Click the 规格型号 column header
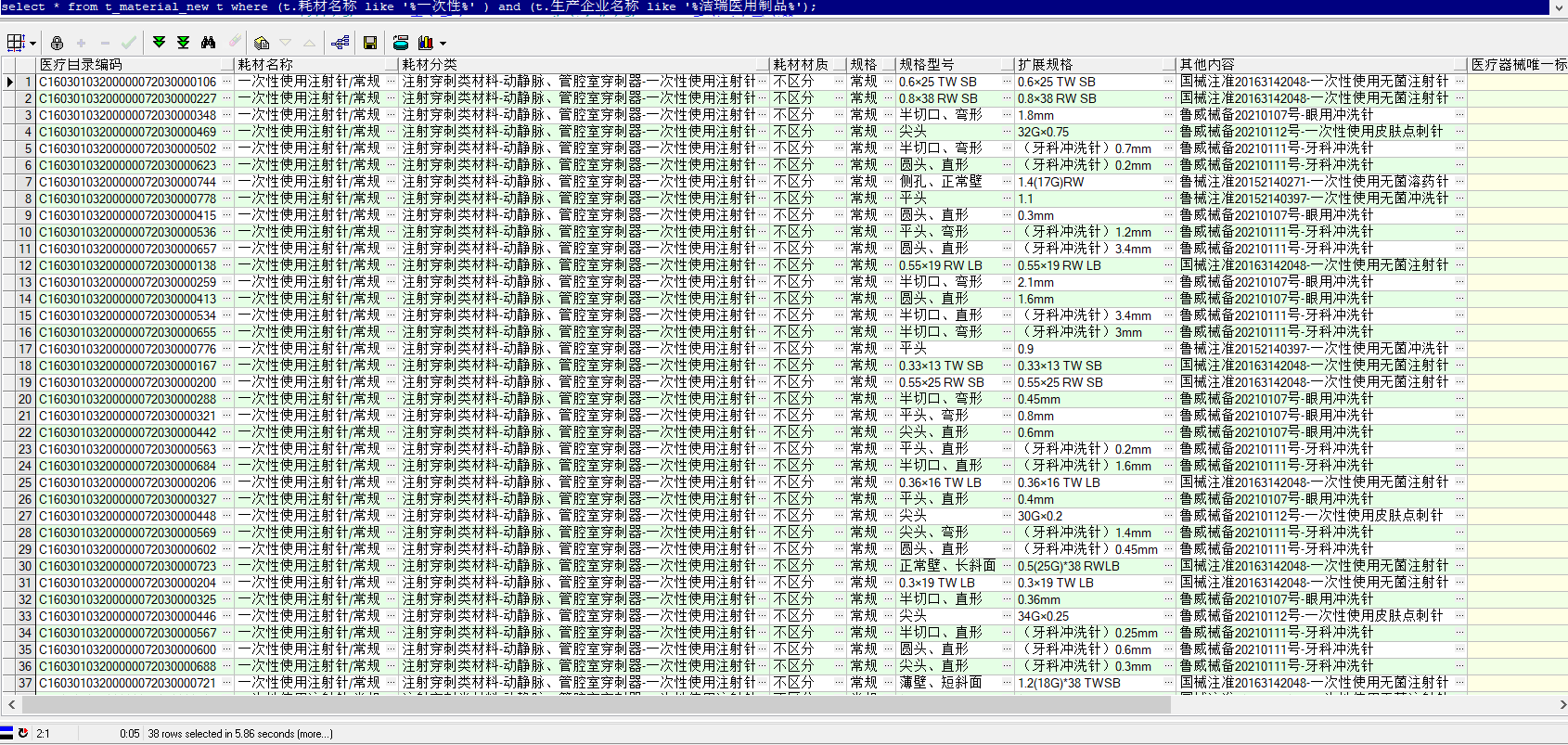The height and width of the screenshot is (745, 1568). [955, 64]
